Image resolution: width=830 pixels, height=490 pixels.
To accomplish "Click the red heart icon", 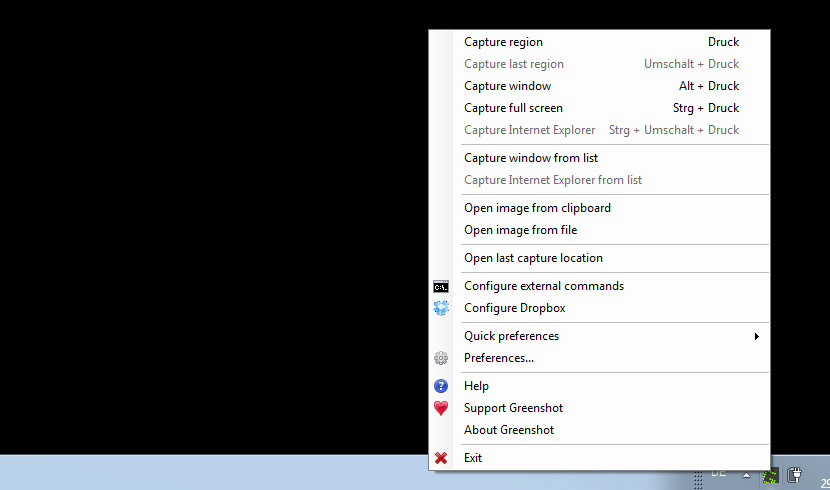I will 441,408.
